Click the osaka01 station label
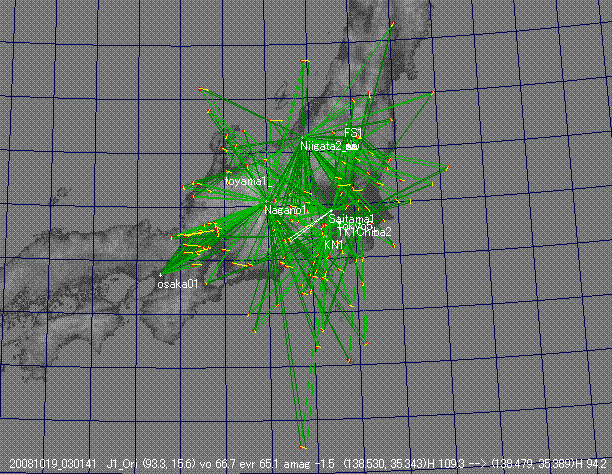The width and height of the screenshot is (612, 474). [x=178, y=284]
